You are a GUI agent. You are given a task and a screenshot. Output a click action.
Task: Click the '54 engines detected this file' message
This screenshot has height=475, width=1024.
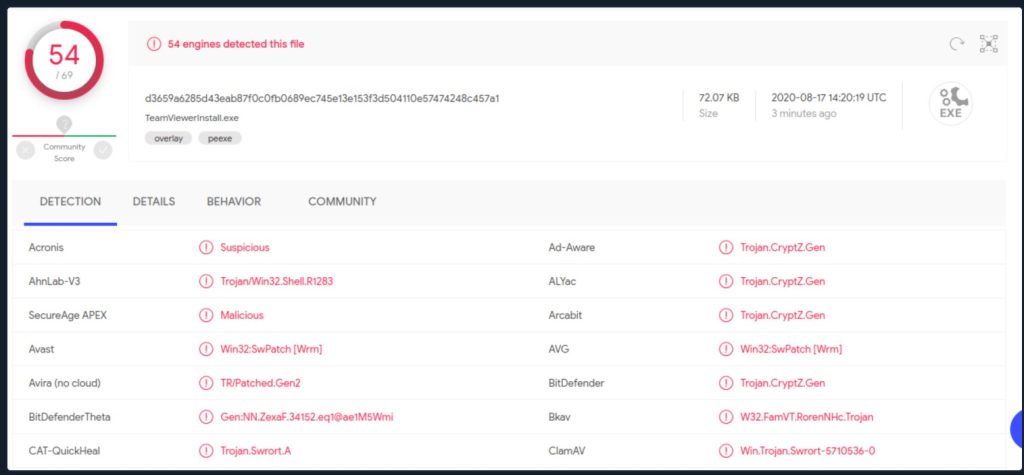point(236,44)
